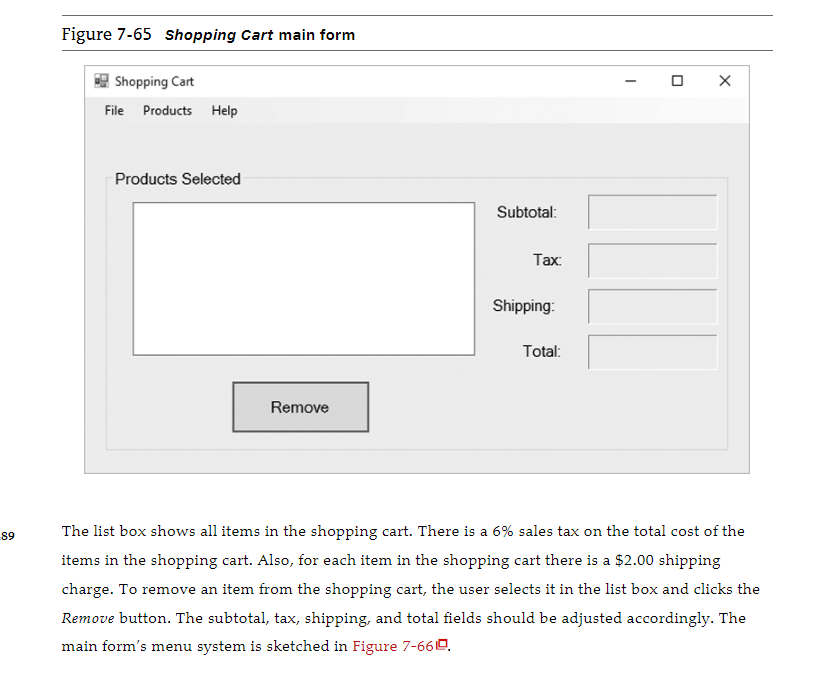Click inside the Shipping field
This screenshot has height=682, width=827.
[652, 306]
